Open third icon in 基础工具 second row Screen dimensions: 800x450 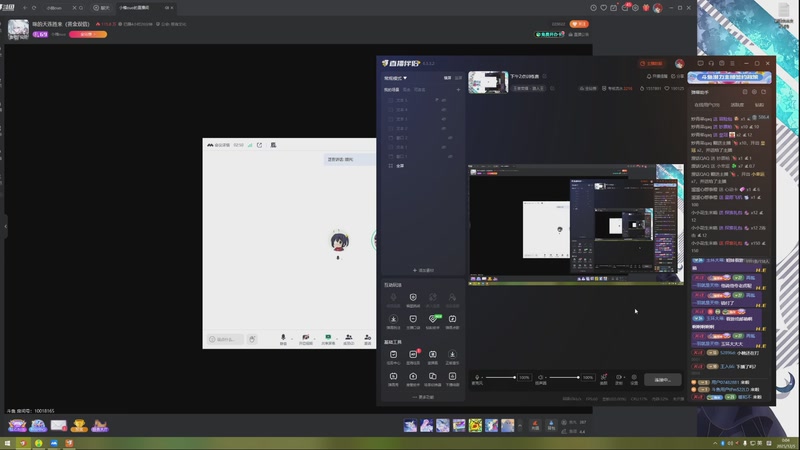pos(433,379)
